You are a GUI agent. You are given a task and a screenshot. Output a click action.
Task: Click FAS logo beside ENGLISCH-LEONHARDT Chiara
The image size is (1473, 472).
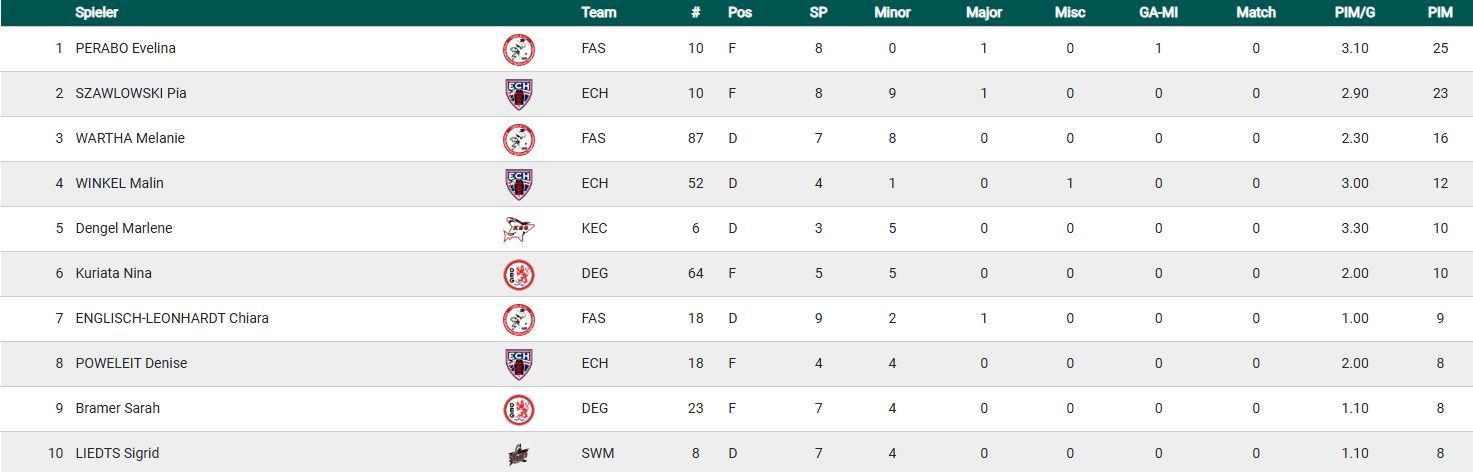[x=518, y=319]
